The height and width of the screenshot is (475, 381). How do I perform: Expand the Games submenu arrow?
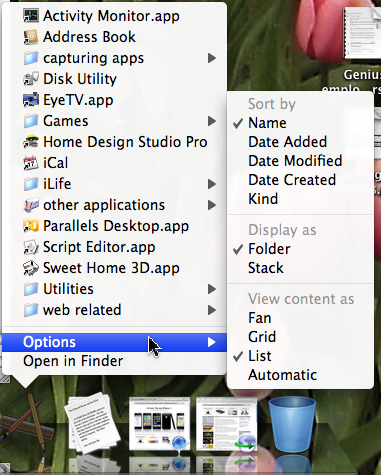212,121
